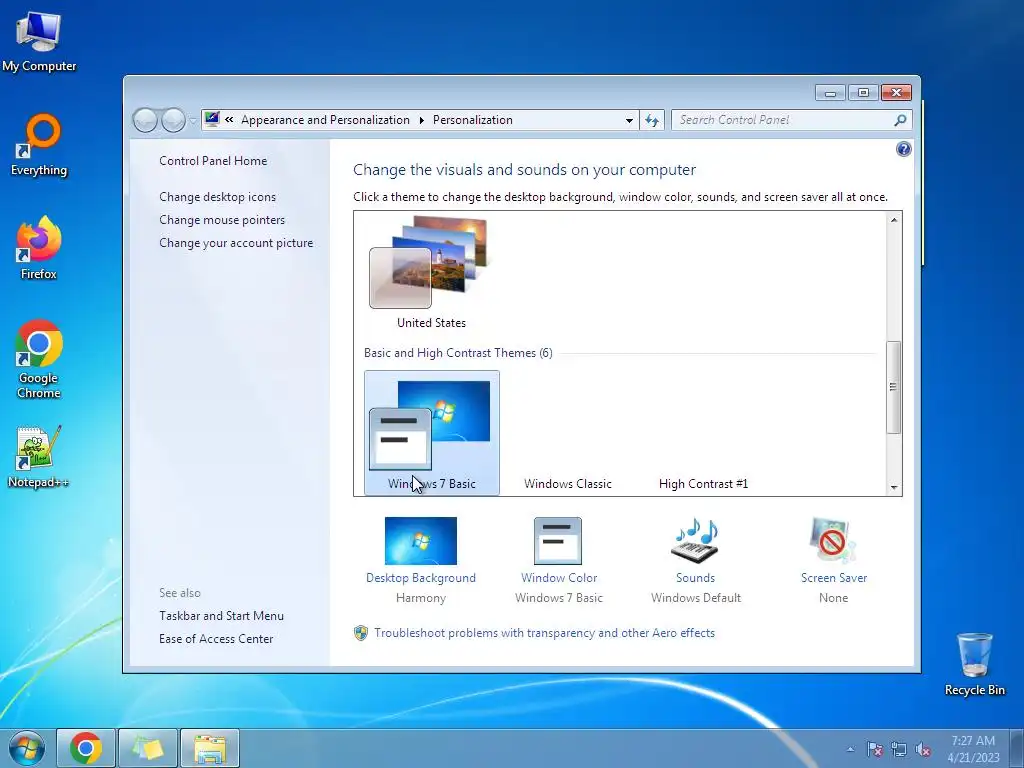Click the Screen Saver label link
This screenshot has width=1024, height=768.
click(834, 578)
